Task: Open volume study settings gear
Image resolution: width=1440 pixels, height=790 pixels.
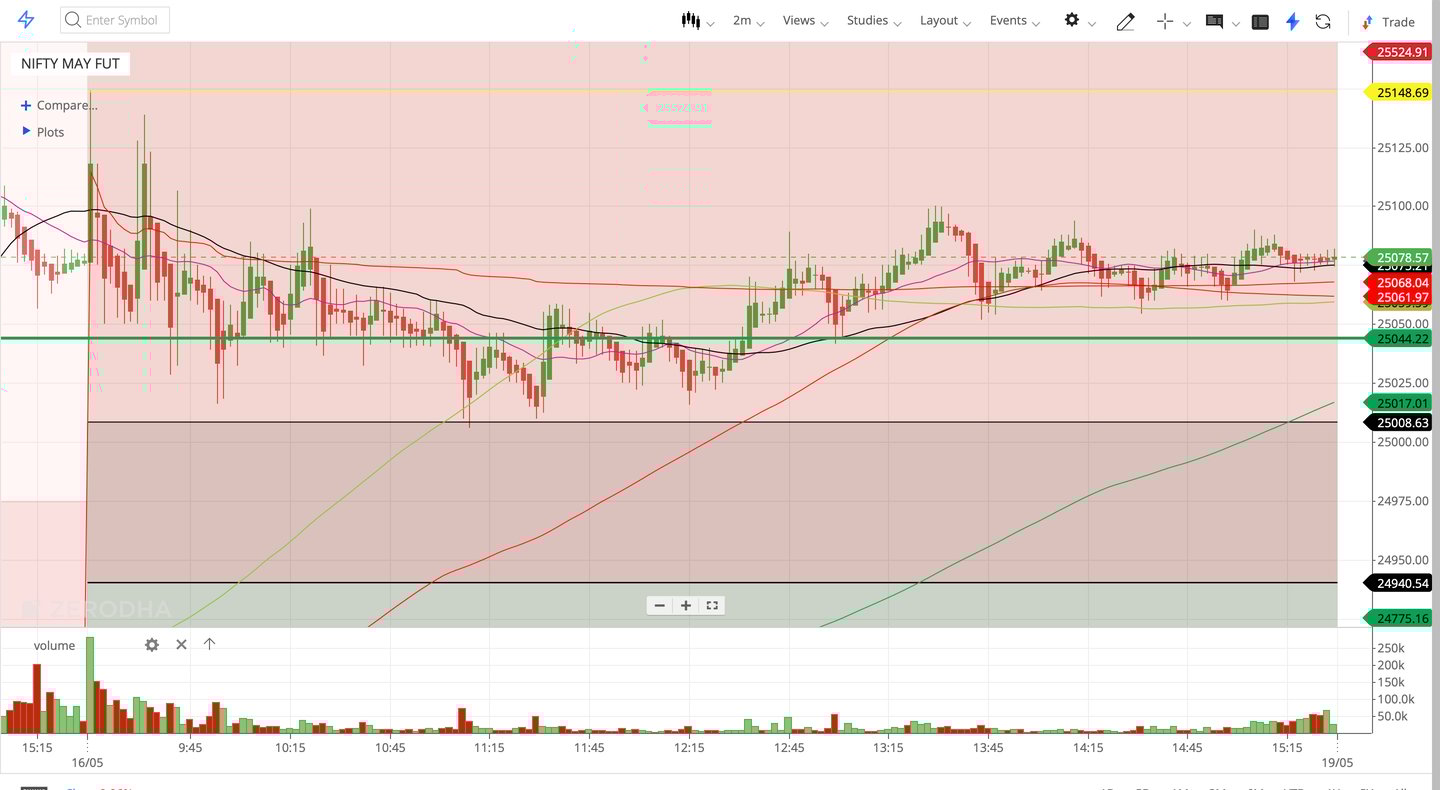Action: pyautogui.click(x=152, y=645)
